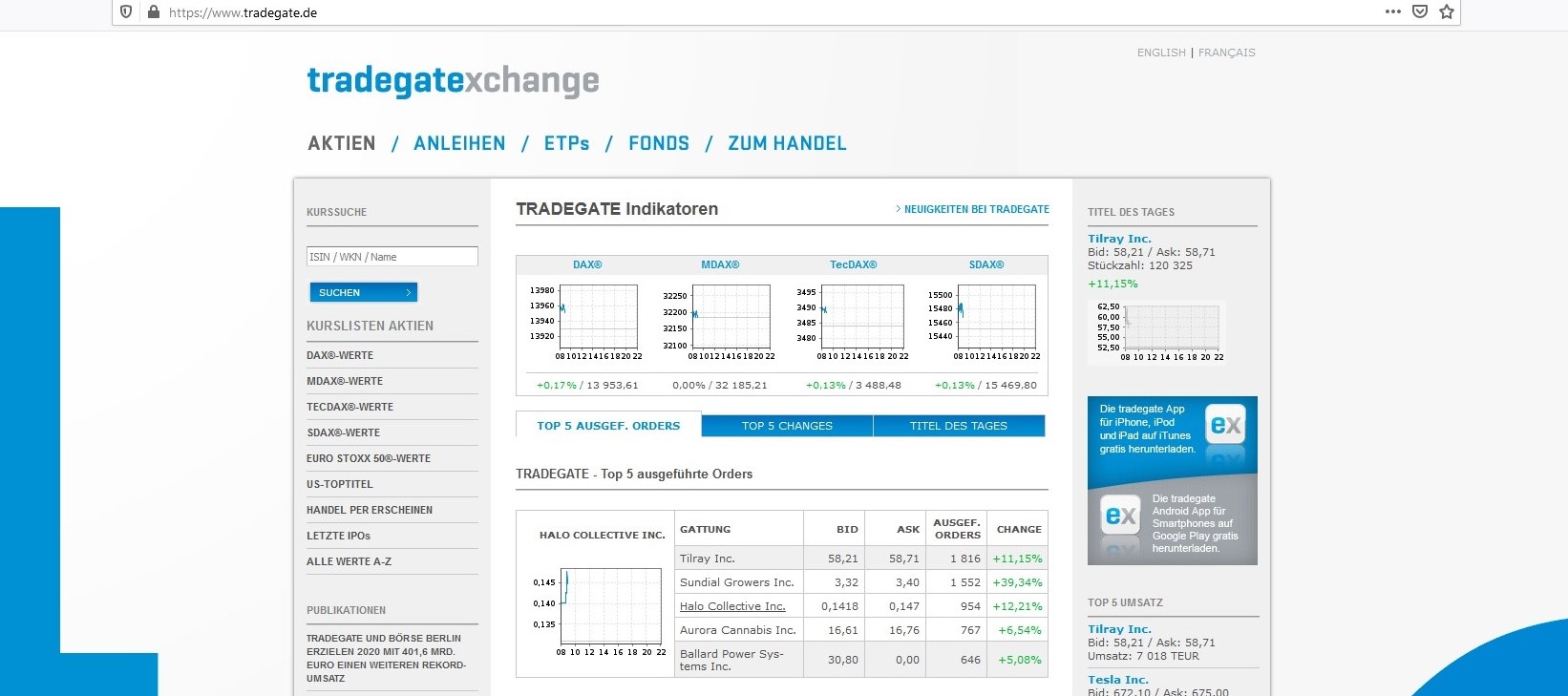Click the SDAX® chart title link
This screenshot has width=1568, height=696.
[986, 264]
